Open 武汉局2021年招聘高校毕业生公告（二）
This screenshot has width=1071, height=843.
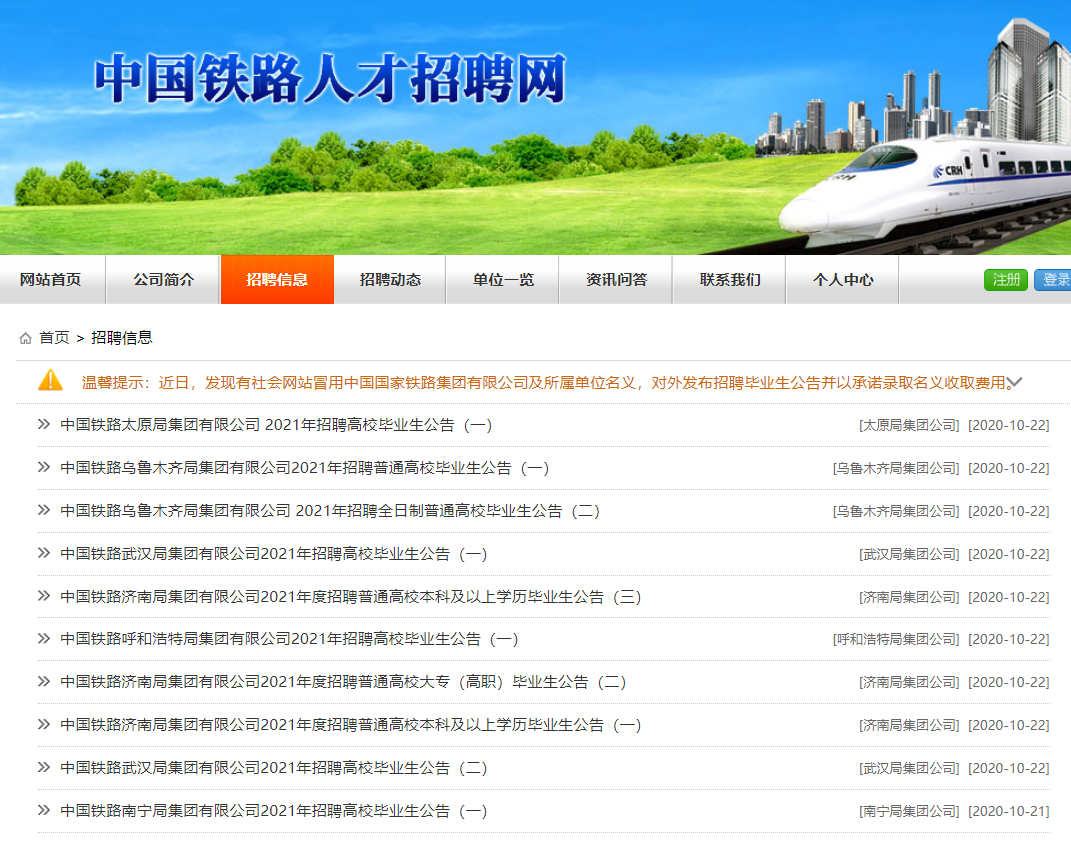tap(274, 768)
